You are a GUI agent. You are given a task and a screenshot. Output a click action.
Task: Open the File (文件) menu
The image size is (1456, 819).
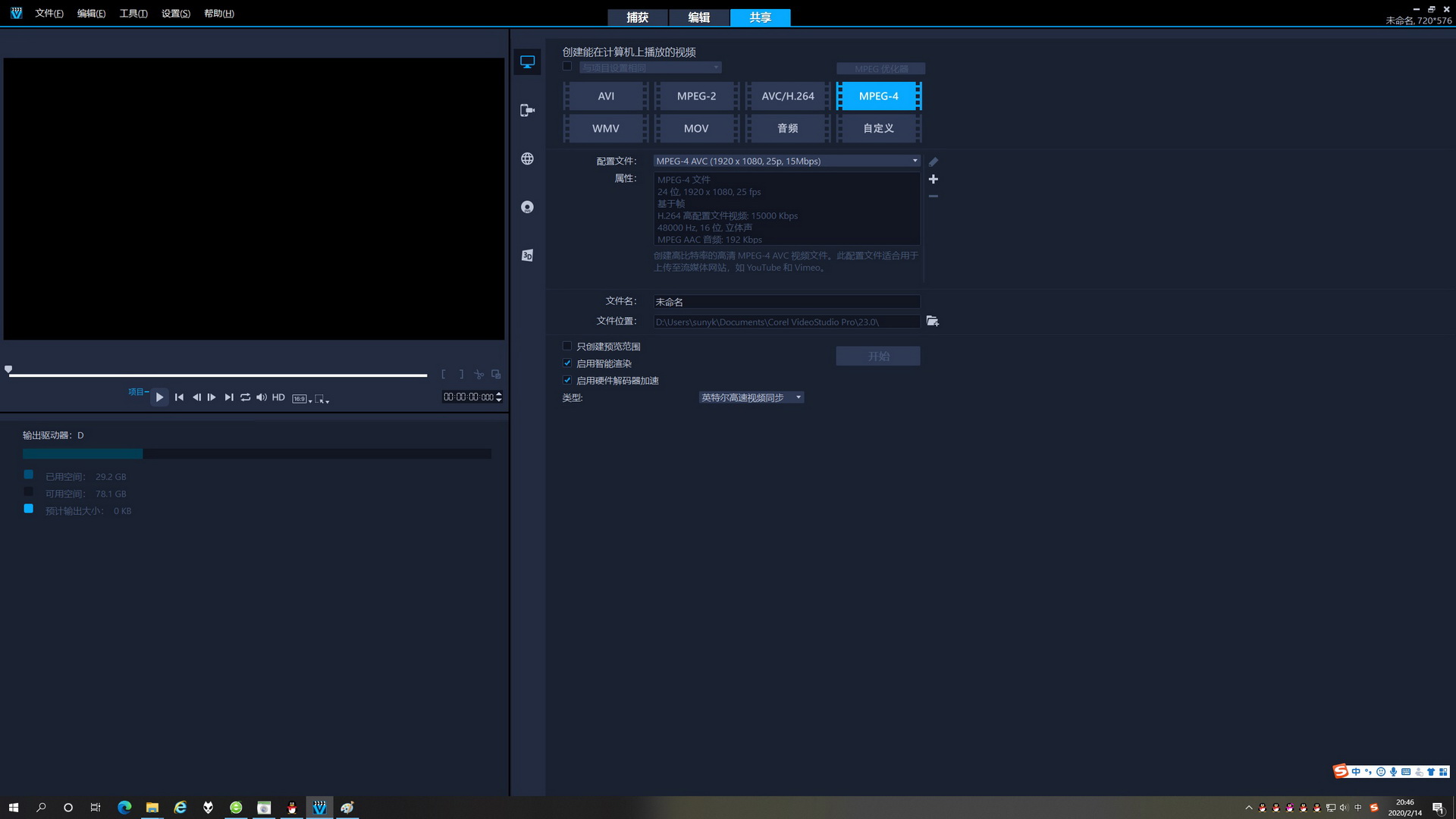point(49,14)
